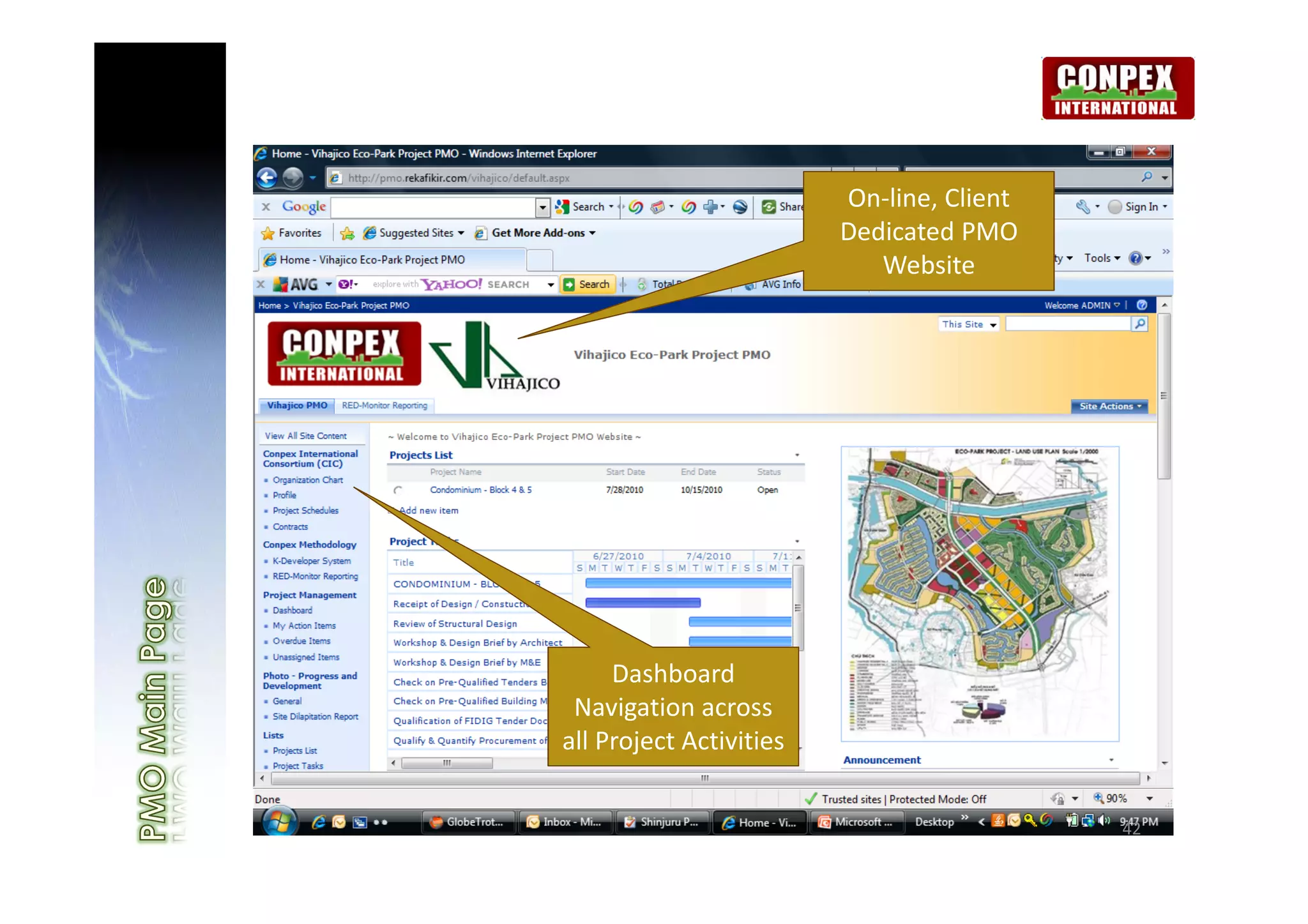1308x924 pixels.
Task: Open the Google search box dropdown arrow
Action: [543, 207]
